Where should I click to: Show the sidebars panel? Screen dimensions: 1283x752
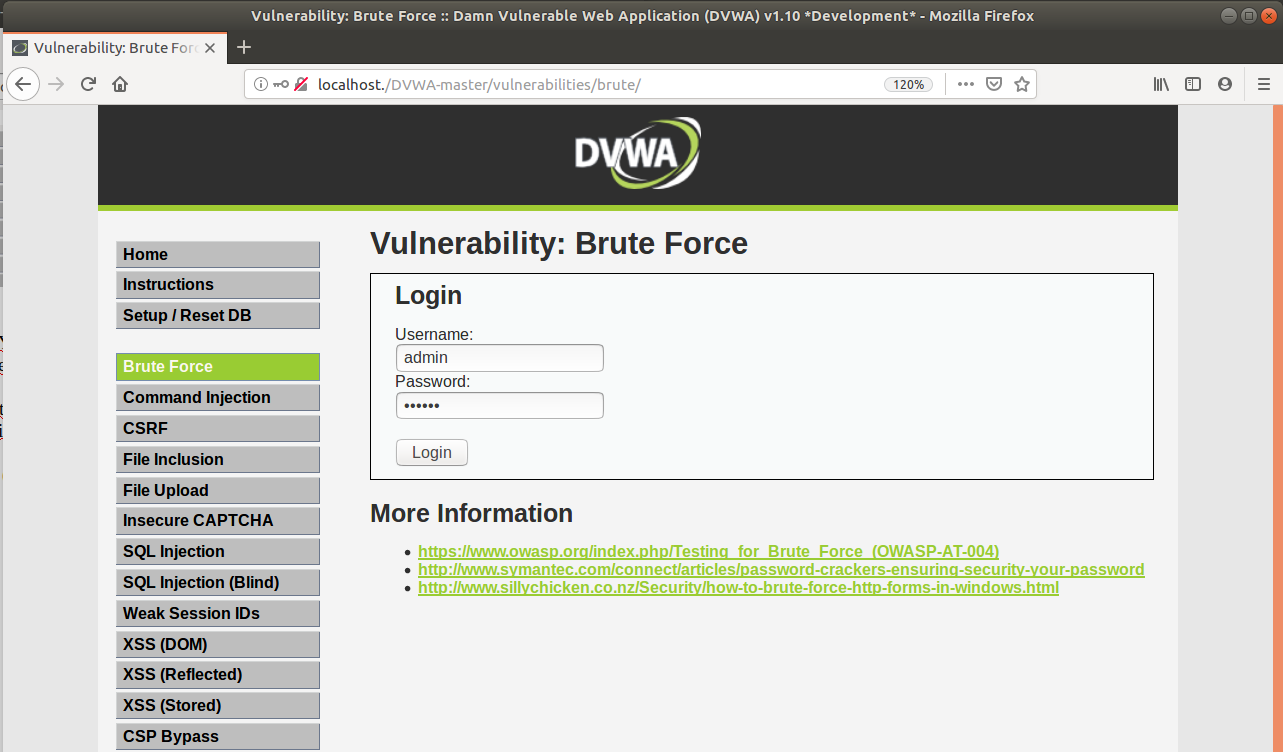(1193, 85)
